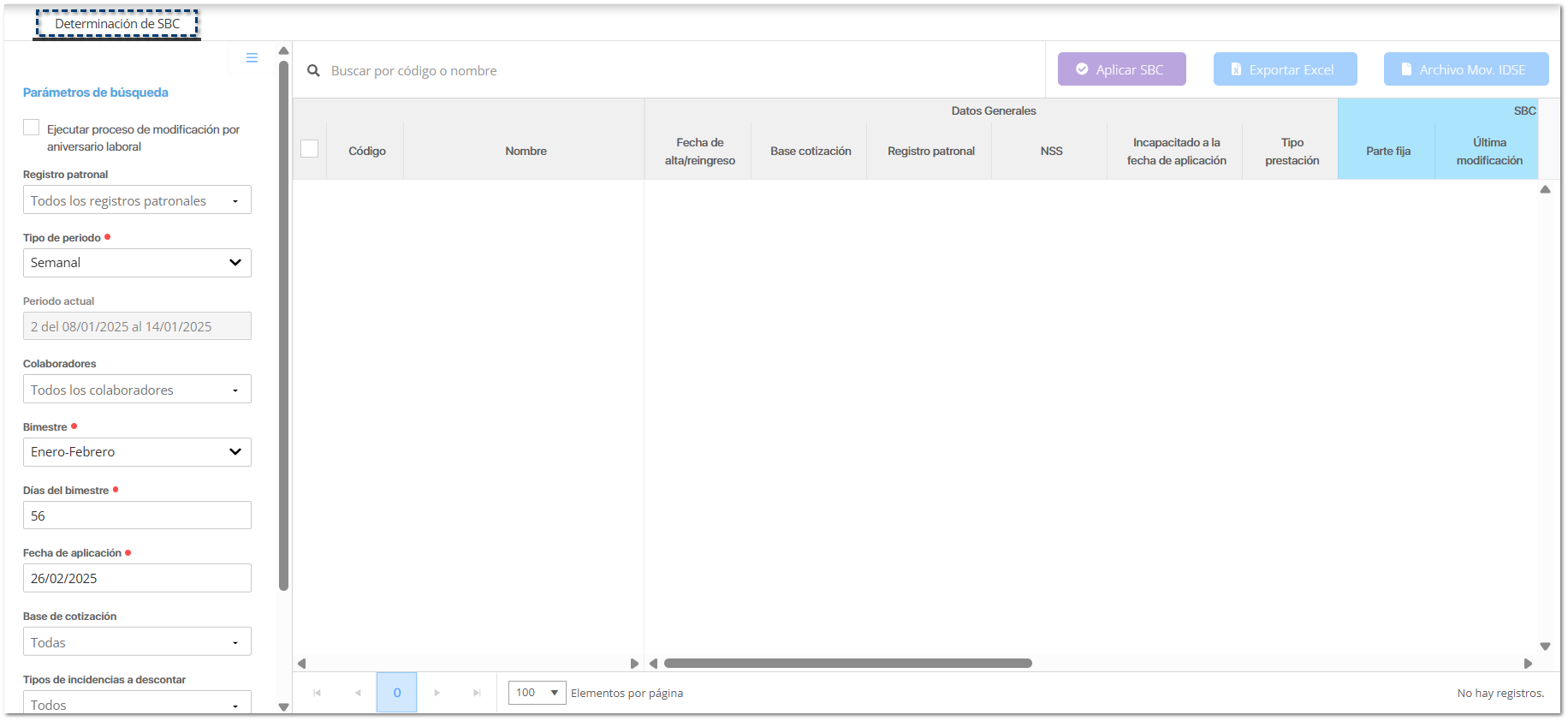Click the Exportar Excel button
The height and width of the screenshot is (721, 1568).
pyautogui.click(x=1285, y=69)
